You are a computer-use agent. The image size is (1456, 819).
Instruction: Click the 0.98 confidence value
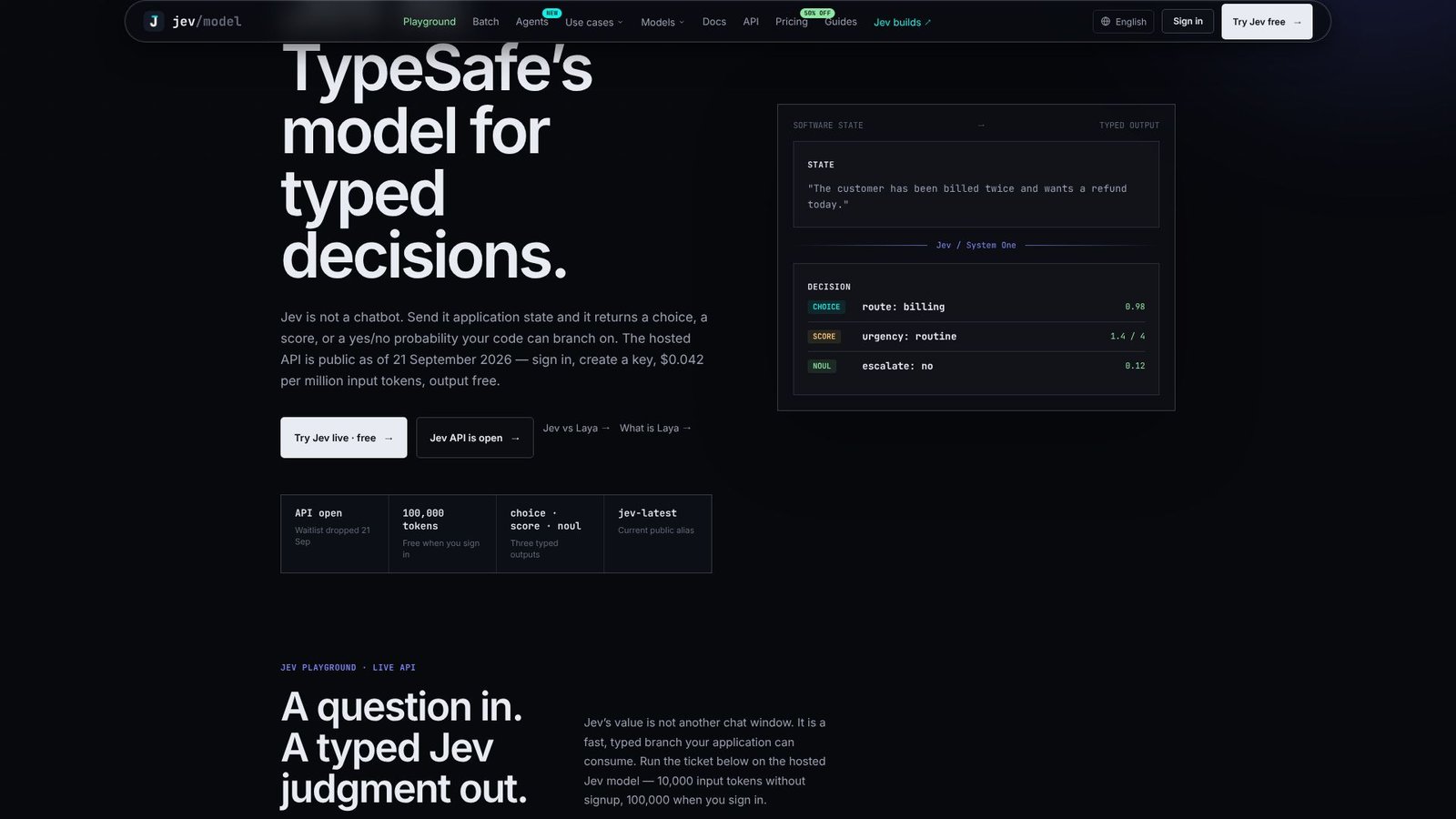pos(1135,307)
